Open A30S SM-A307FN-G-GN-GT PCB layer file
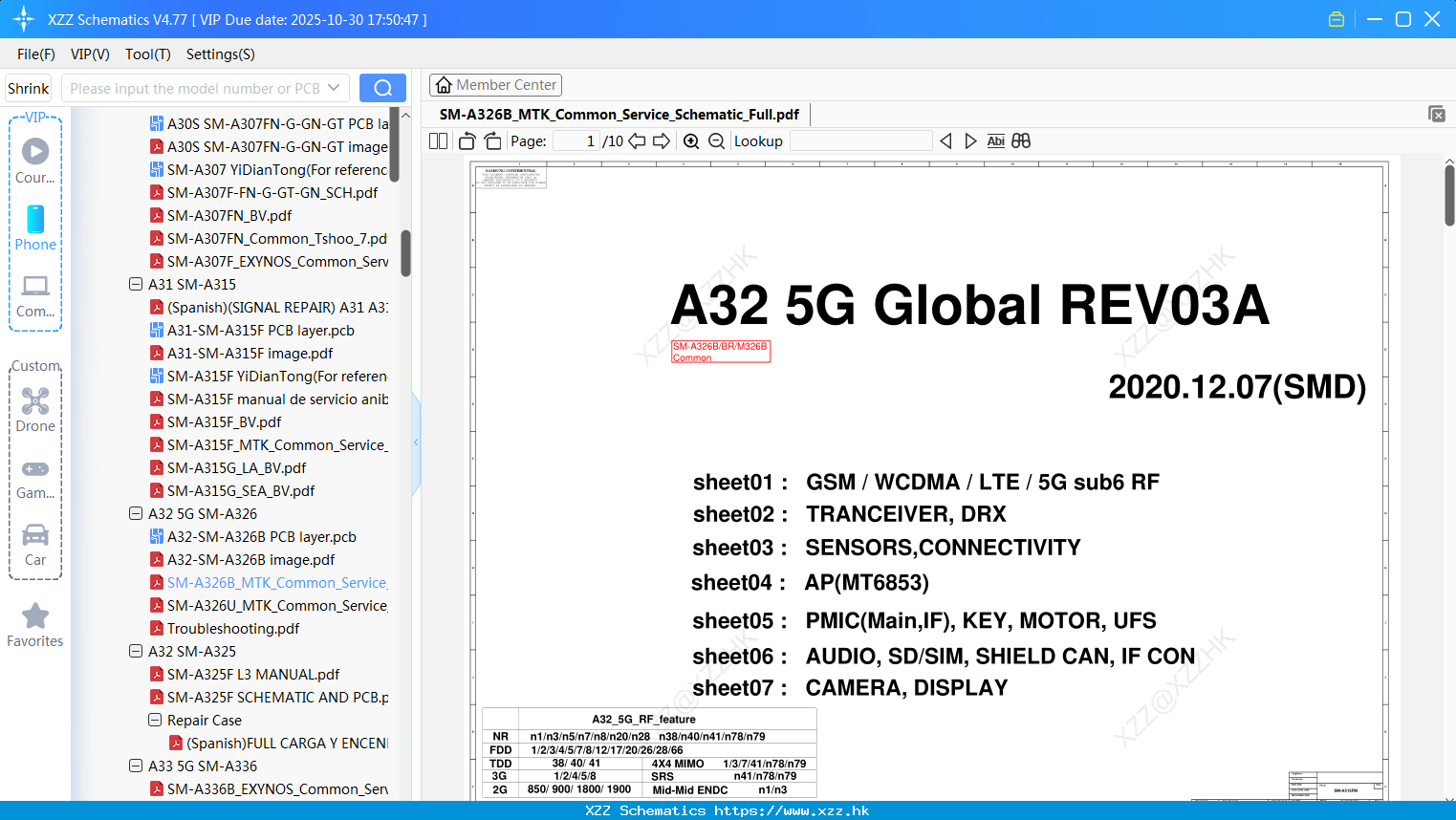The image size is (1456, 820). click(270, 123)
